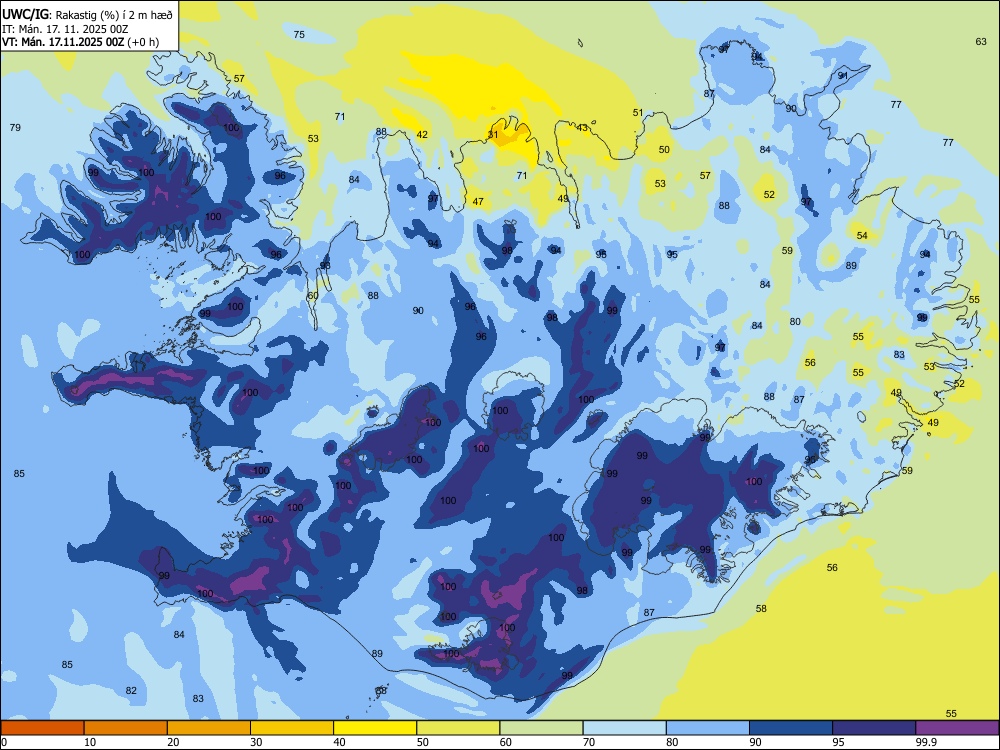
Task: Click the humidity value 51 on the map
Action: pos(638,112)
